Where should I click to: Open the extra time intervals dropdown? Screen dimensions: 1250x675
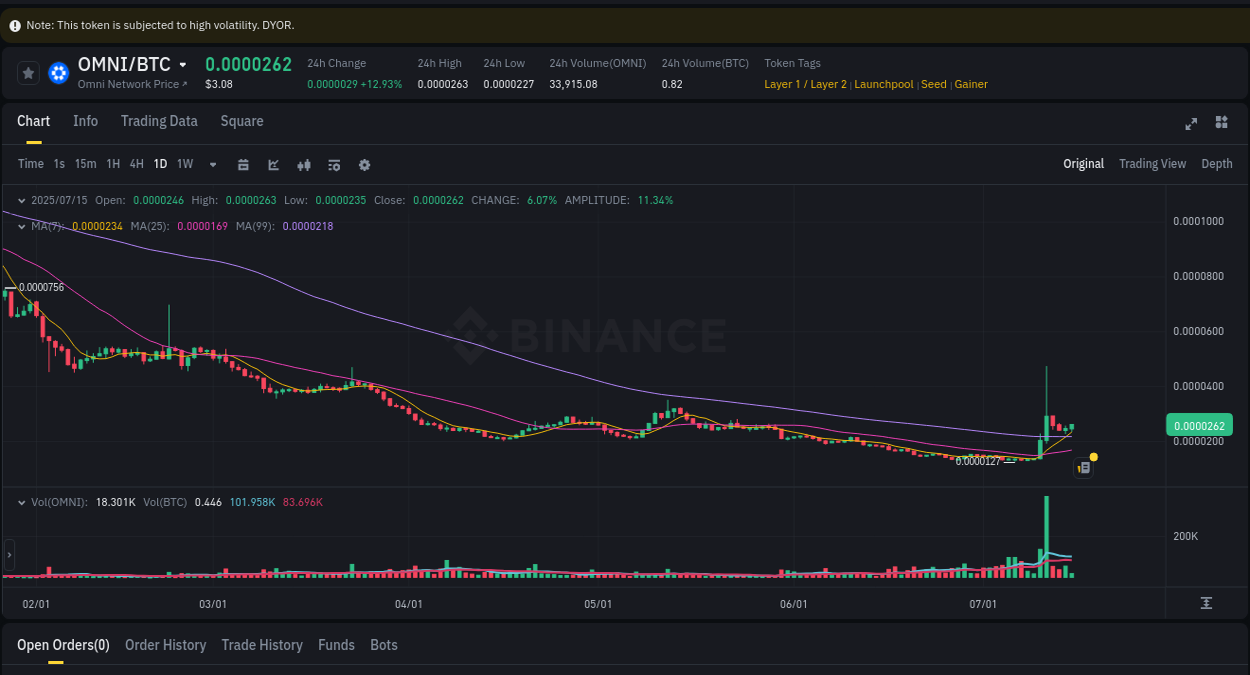tap(212, 164)
